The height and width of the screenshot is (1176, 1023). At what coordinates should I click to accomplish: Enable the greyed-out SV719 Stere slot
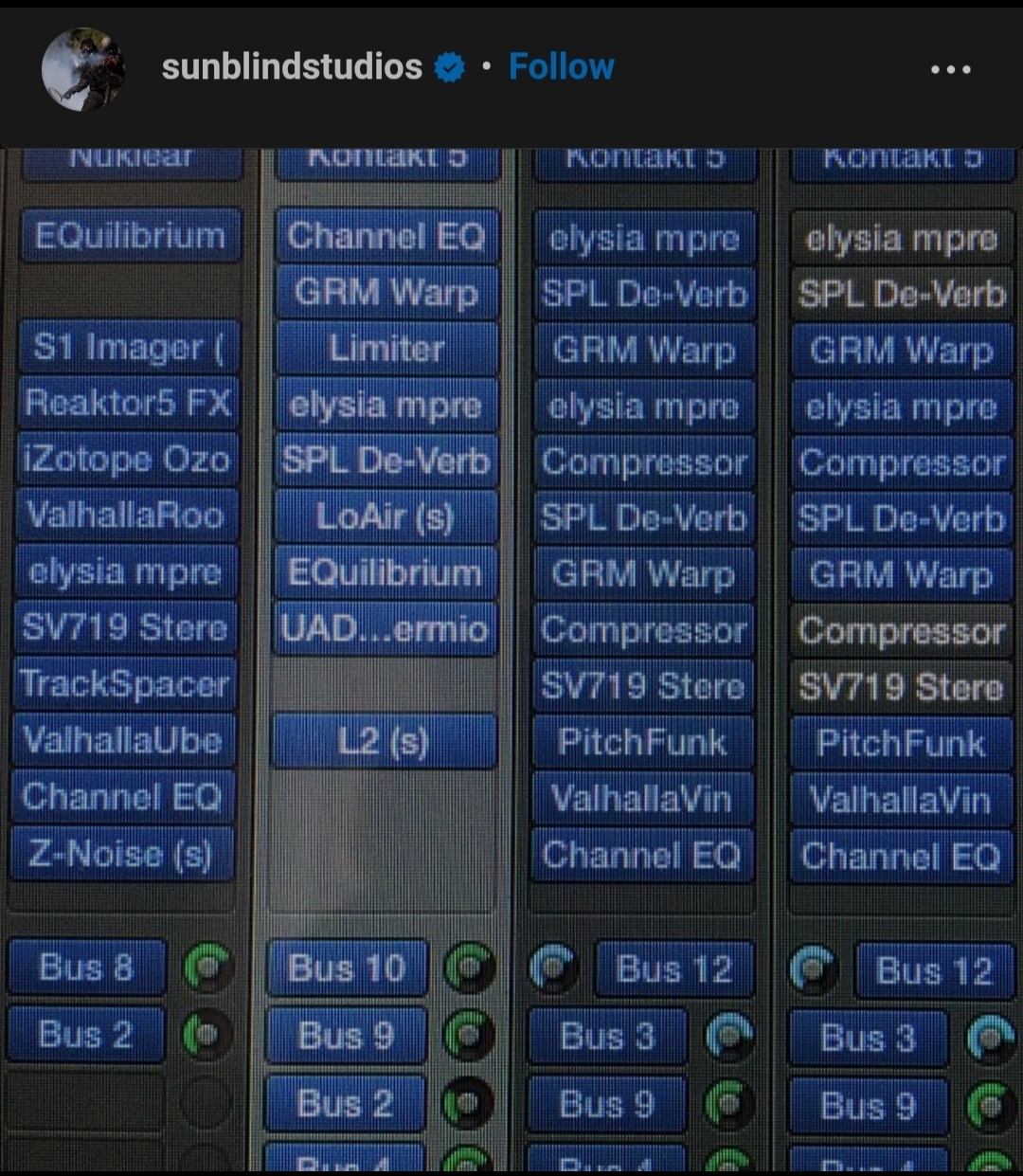point(902,687)
